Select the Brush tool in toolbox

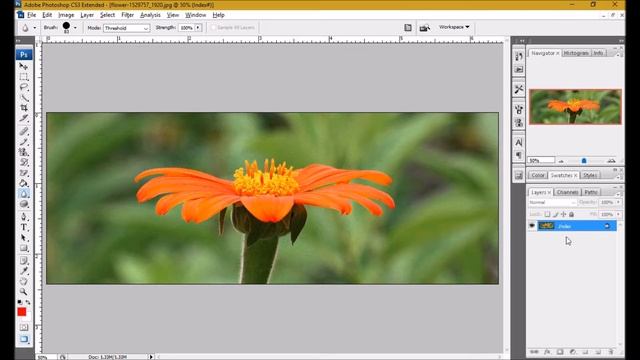(x=24, y=142)
